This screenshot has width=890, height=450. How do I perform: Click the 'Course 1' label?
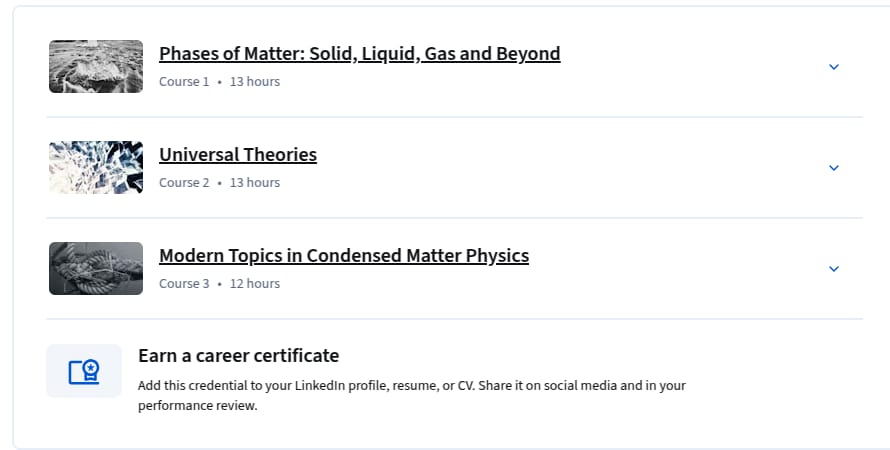(184, 82)
